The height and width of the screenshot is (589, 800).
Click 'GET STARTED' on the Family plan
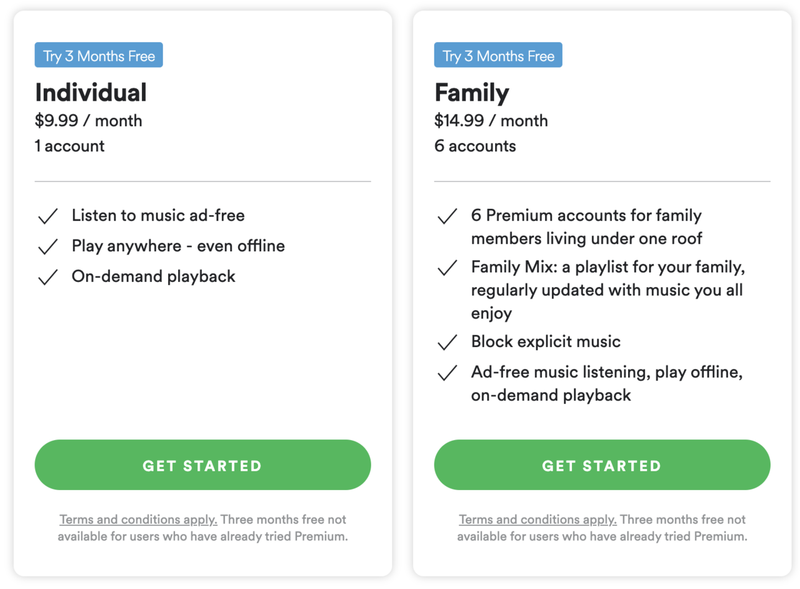601,465
